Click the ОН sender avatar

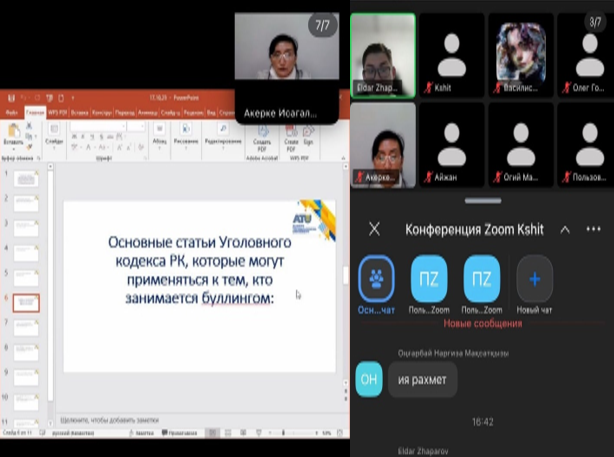coord(366,379)
